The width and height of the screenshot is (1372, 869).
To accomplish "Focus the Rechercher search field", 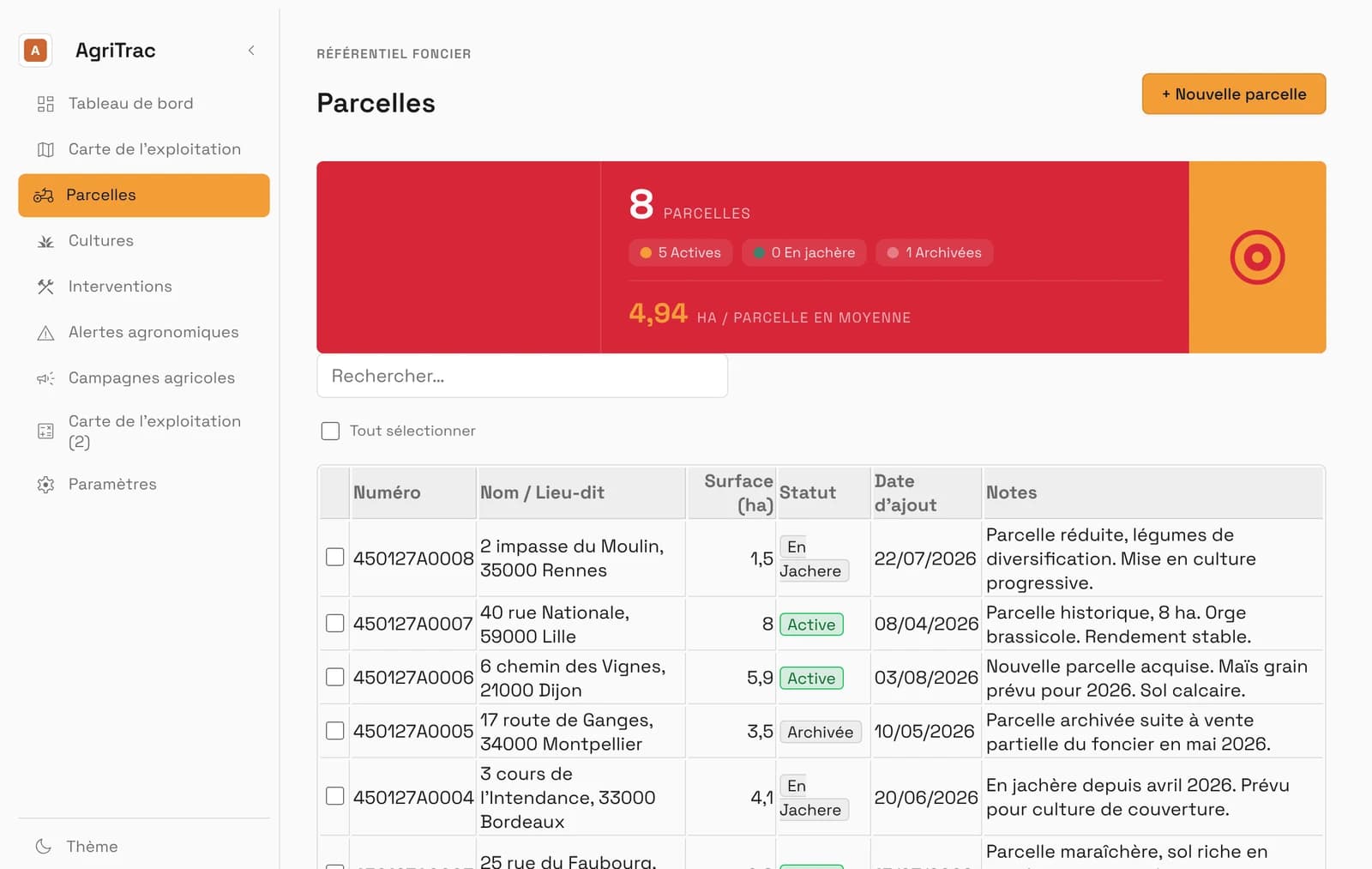I will coord(522,376).
